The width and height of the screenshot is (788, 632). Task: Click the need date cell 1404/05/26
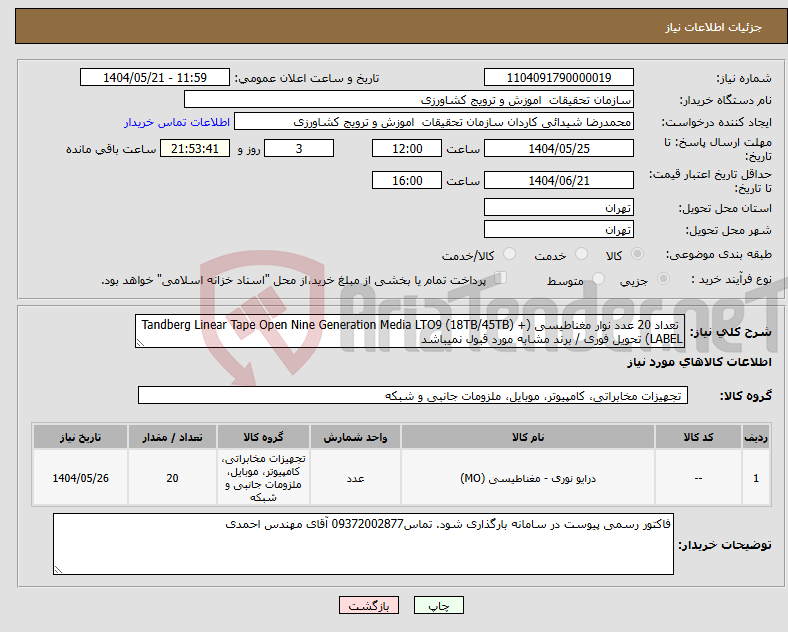click(x=80, y=478)
